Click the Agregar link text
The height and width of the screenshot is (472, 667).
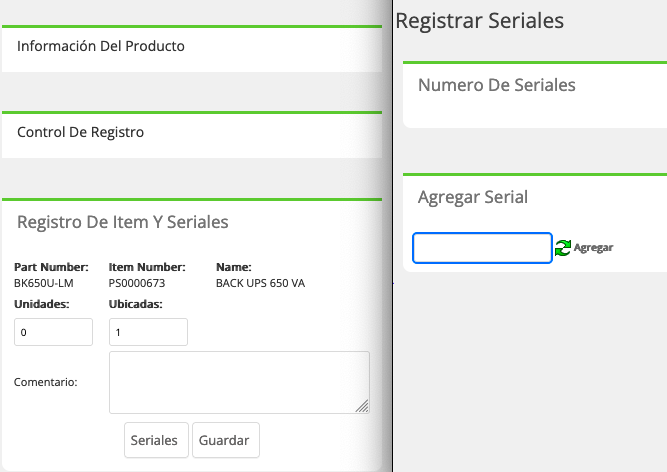point(593,247)
